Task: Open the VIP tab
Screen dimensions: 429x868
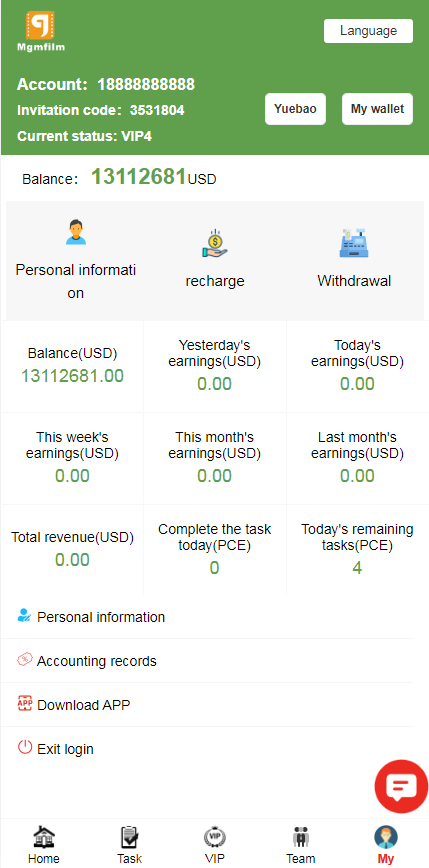Action: tap(214, 845)
